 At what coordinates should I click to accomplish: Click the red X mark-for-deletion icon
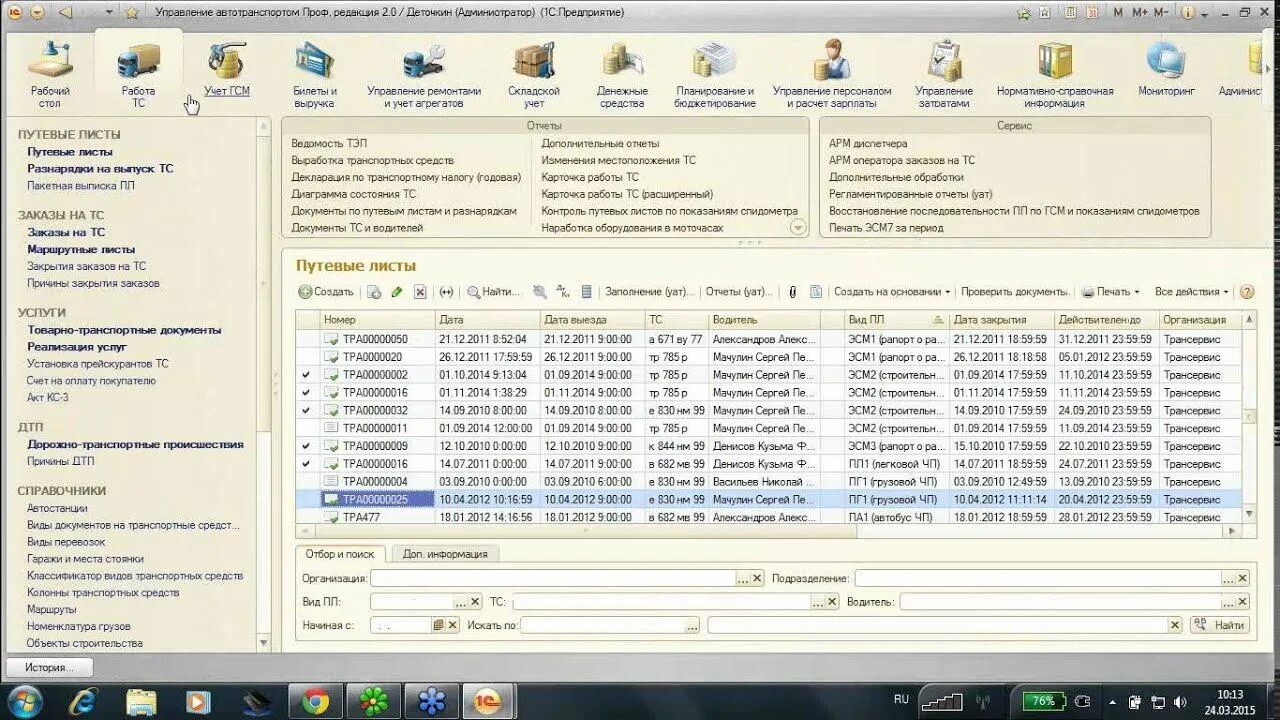tap(420, 292)
